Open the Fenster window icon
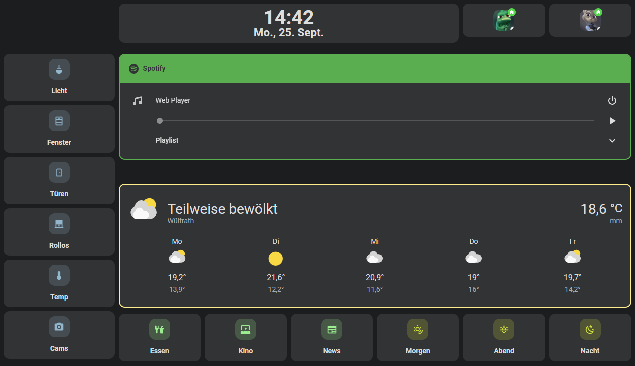The image size is (635, 366). (59, 121)
